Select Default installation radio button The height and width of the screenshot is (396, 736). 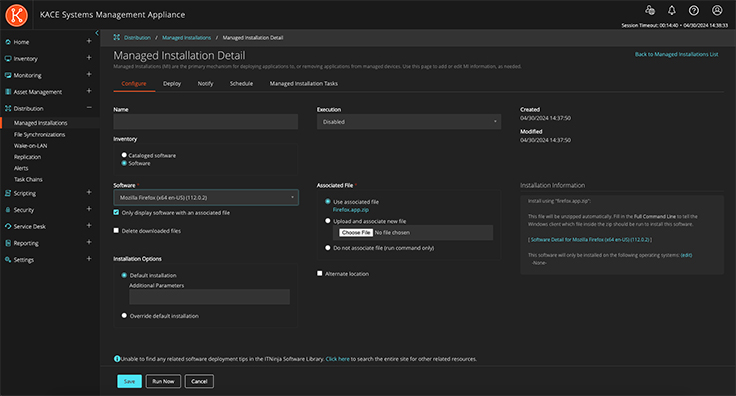pos(124,275)
